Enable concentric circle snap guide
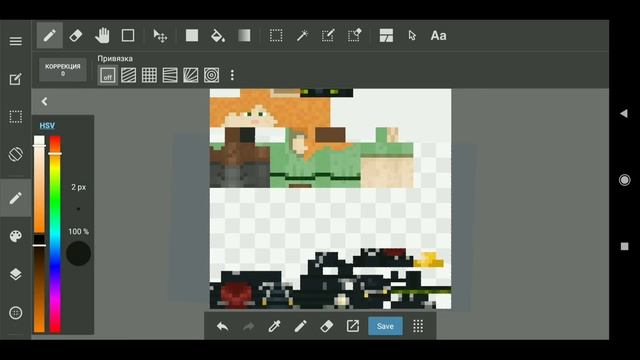 tap(211, 76)
